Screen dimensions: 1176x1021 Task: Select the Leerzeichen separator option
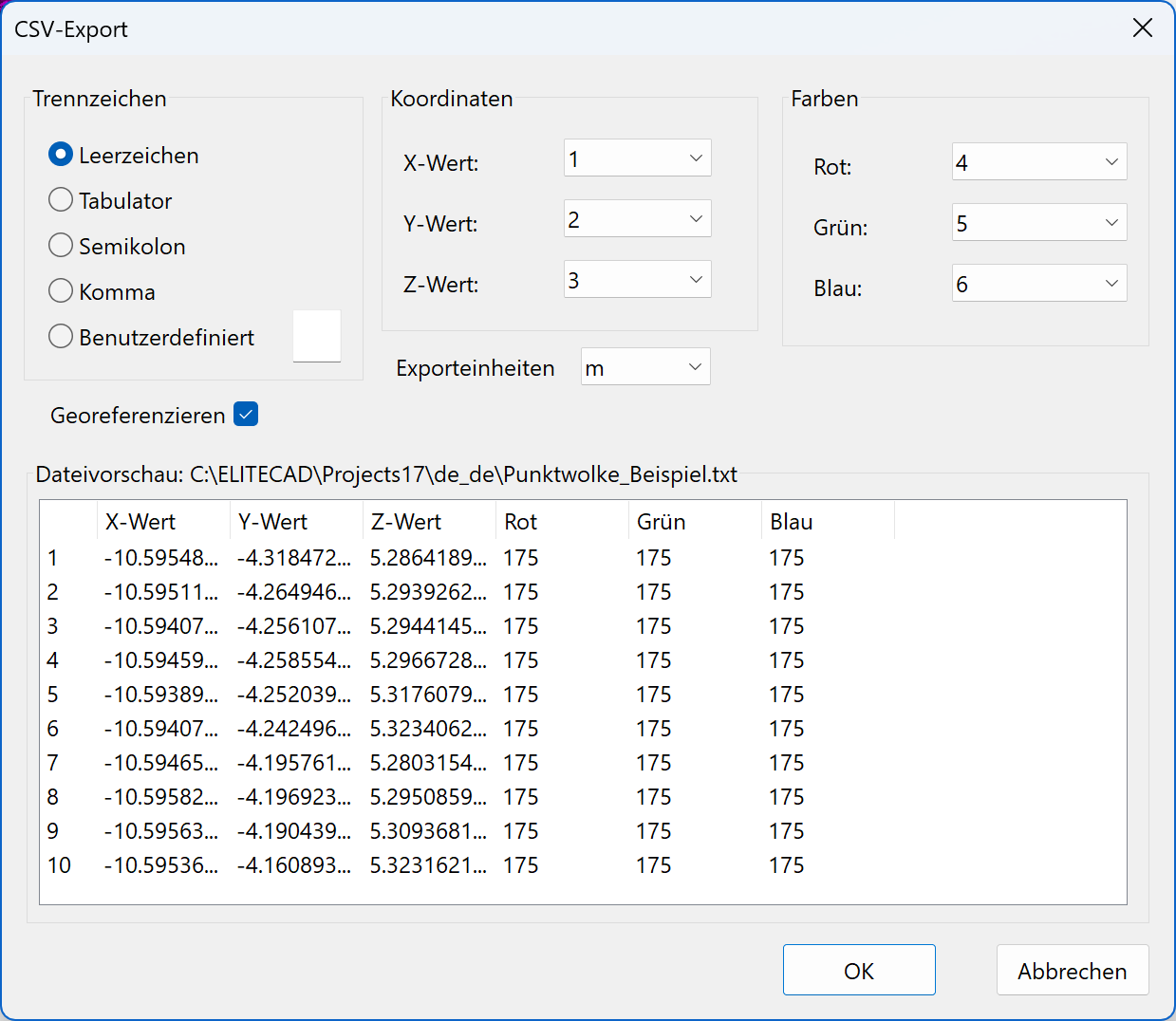(x=61, y=155)
